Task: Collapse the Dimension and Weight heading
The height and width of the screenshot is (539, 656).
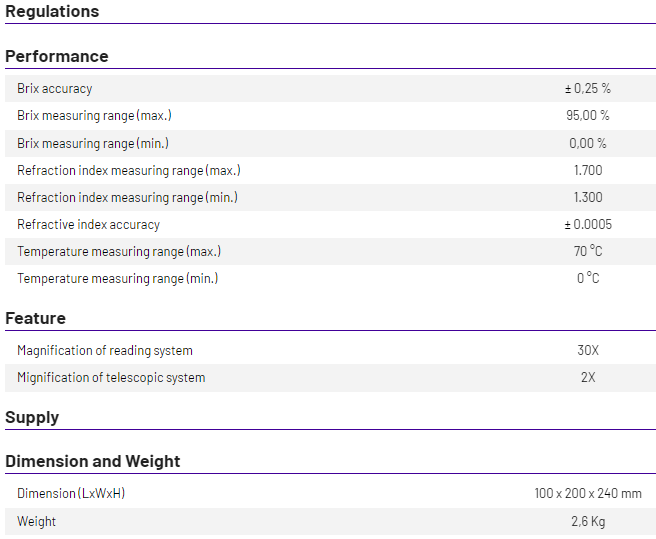Action: click(x=92, y=461)
